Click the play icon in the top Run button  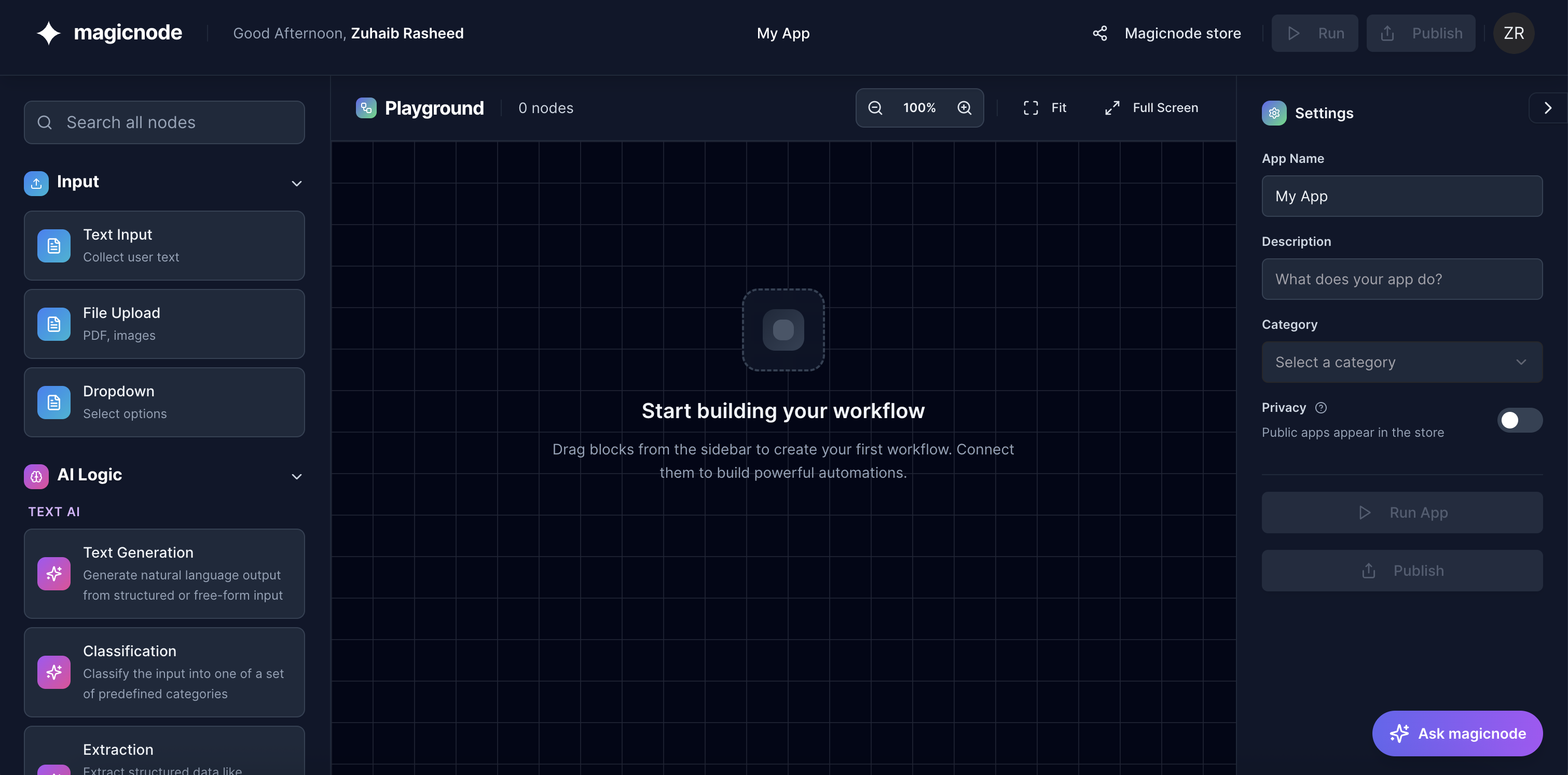point(1294,33)
